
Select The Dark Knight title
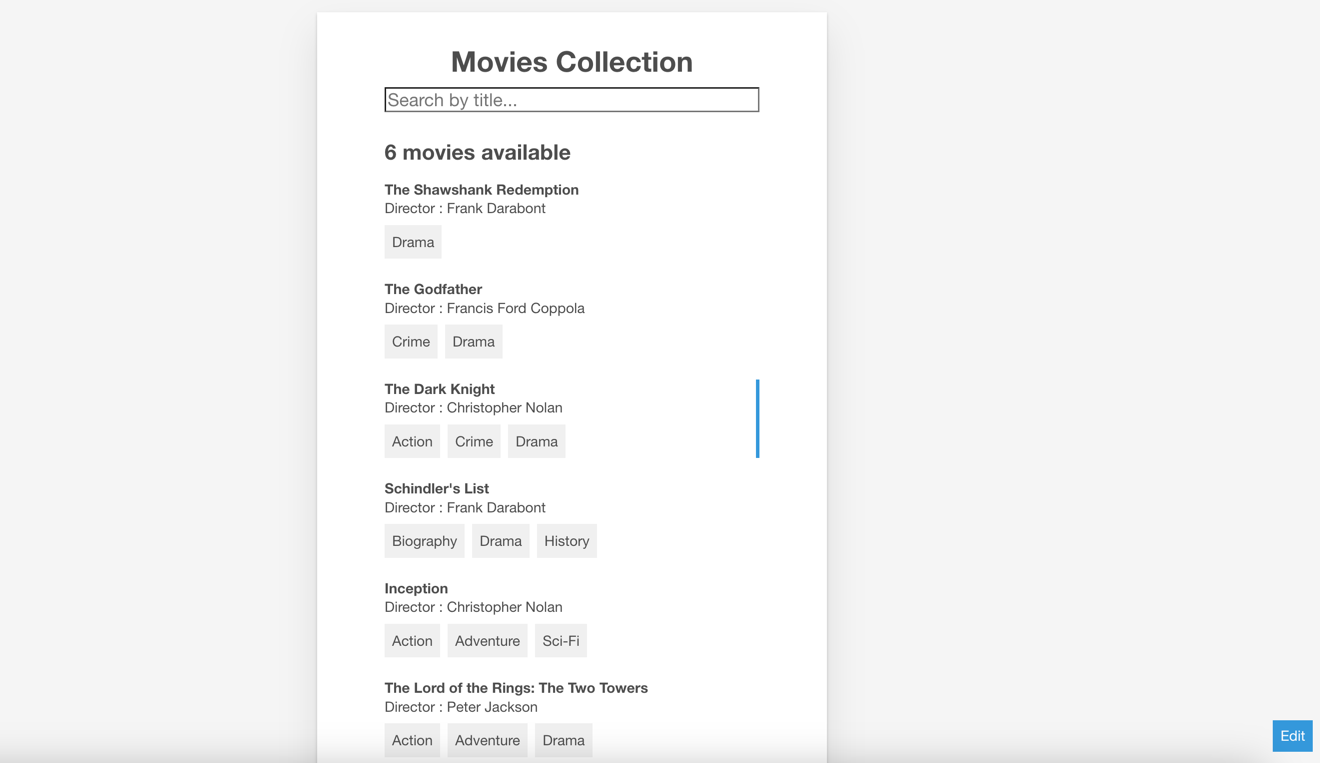point(439,389)
